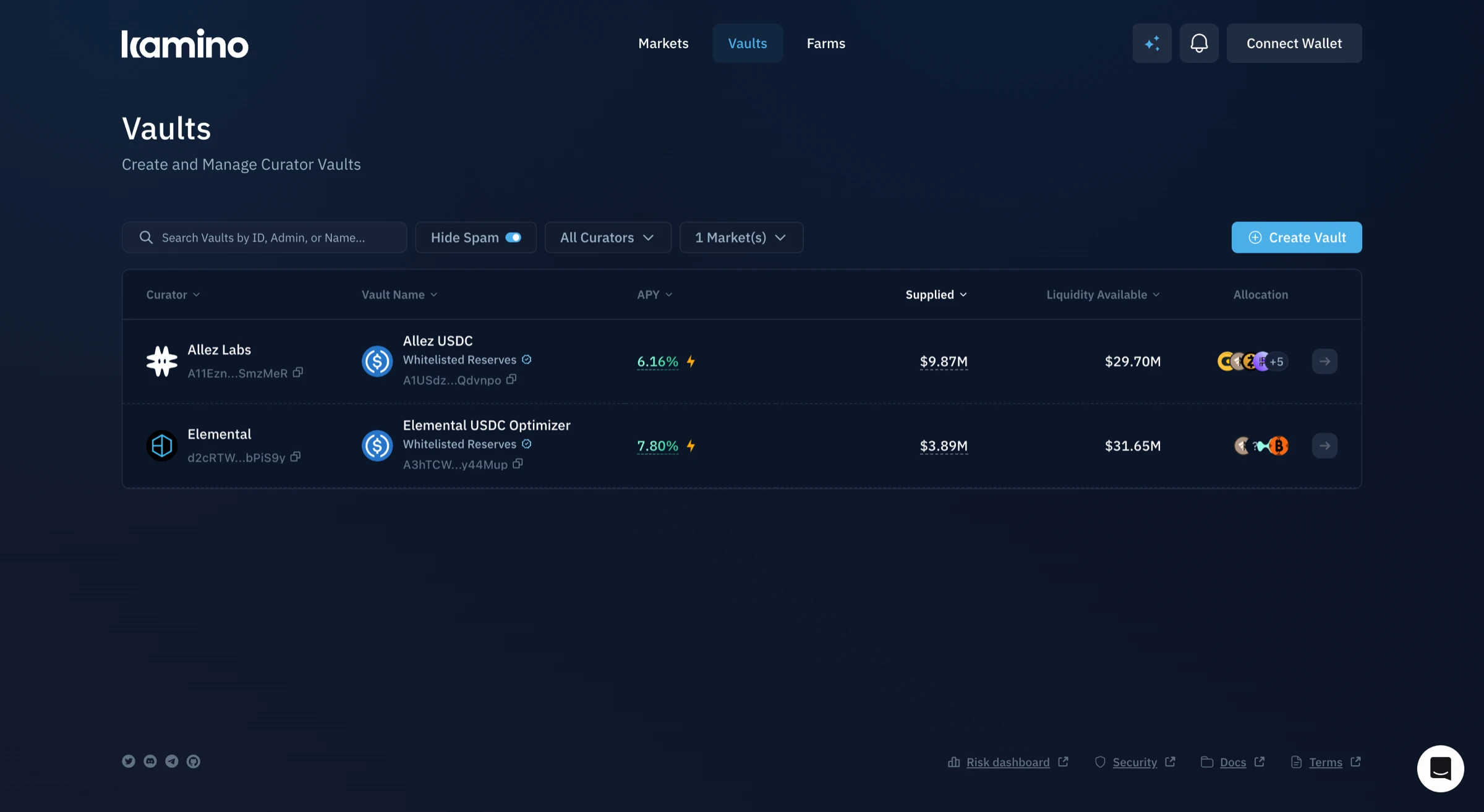The width and height of the screenshot is (1484, 812).
Task: Open Elemental USDC Optimizer arrow button
Action: coord(1324,446)
